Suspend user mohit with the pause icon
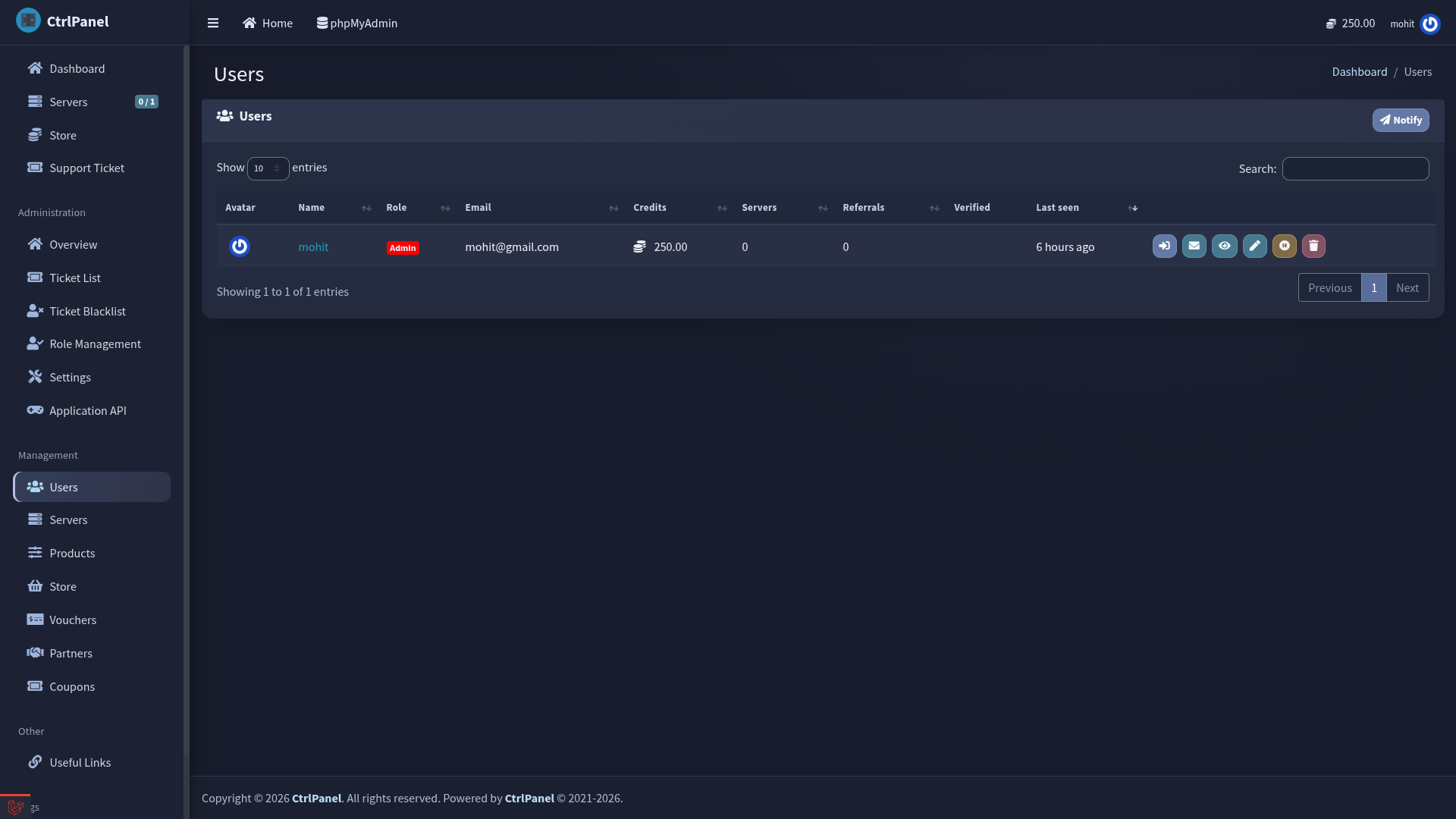 click(x=1284, y=246)
